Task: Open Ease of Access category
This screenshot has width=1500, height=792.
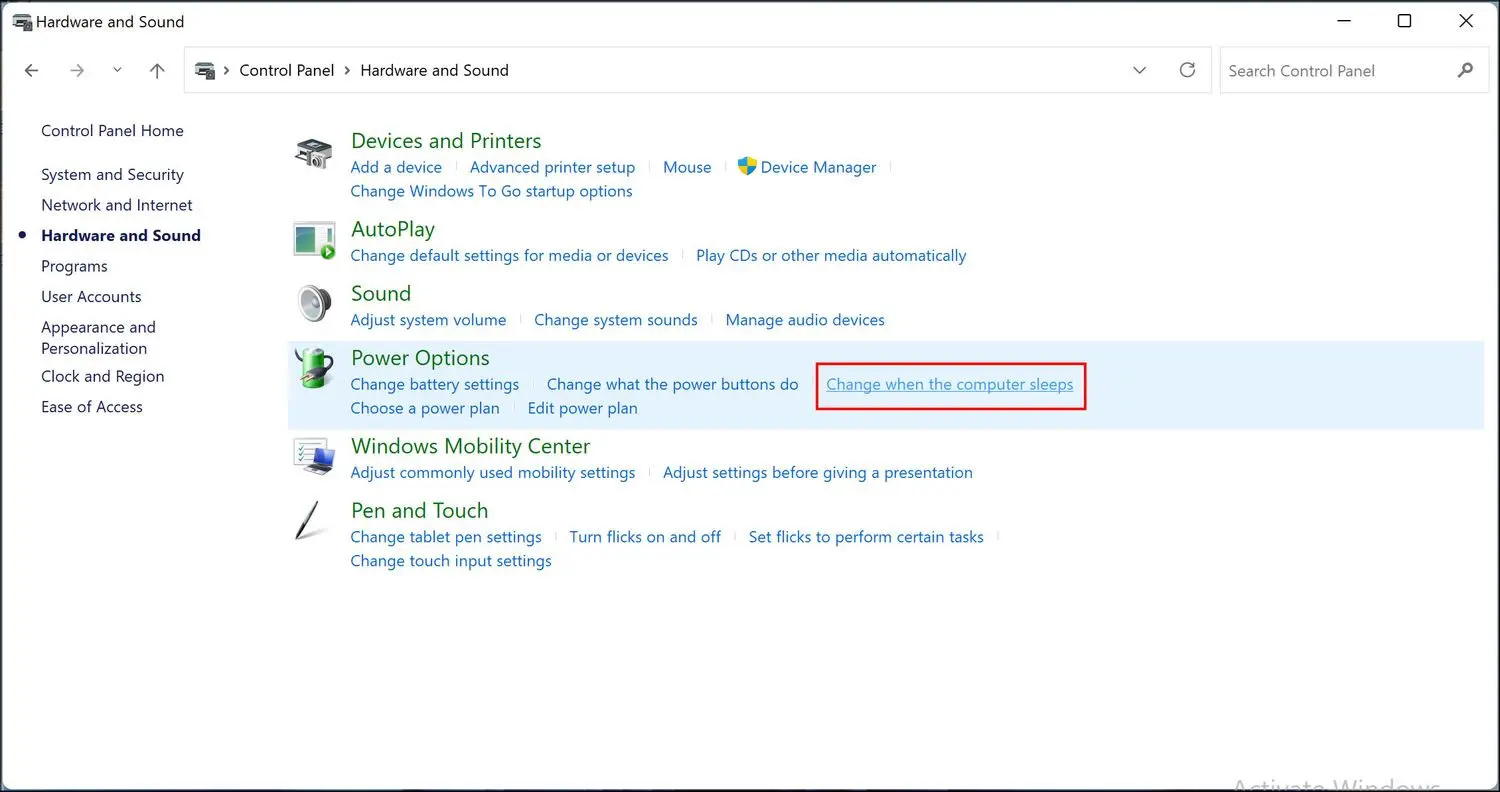Action: pyautogui.click(x=92, y=407)
